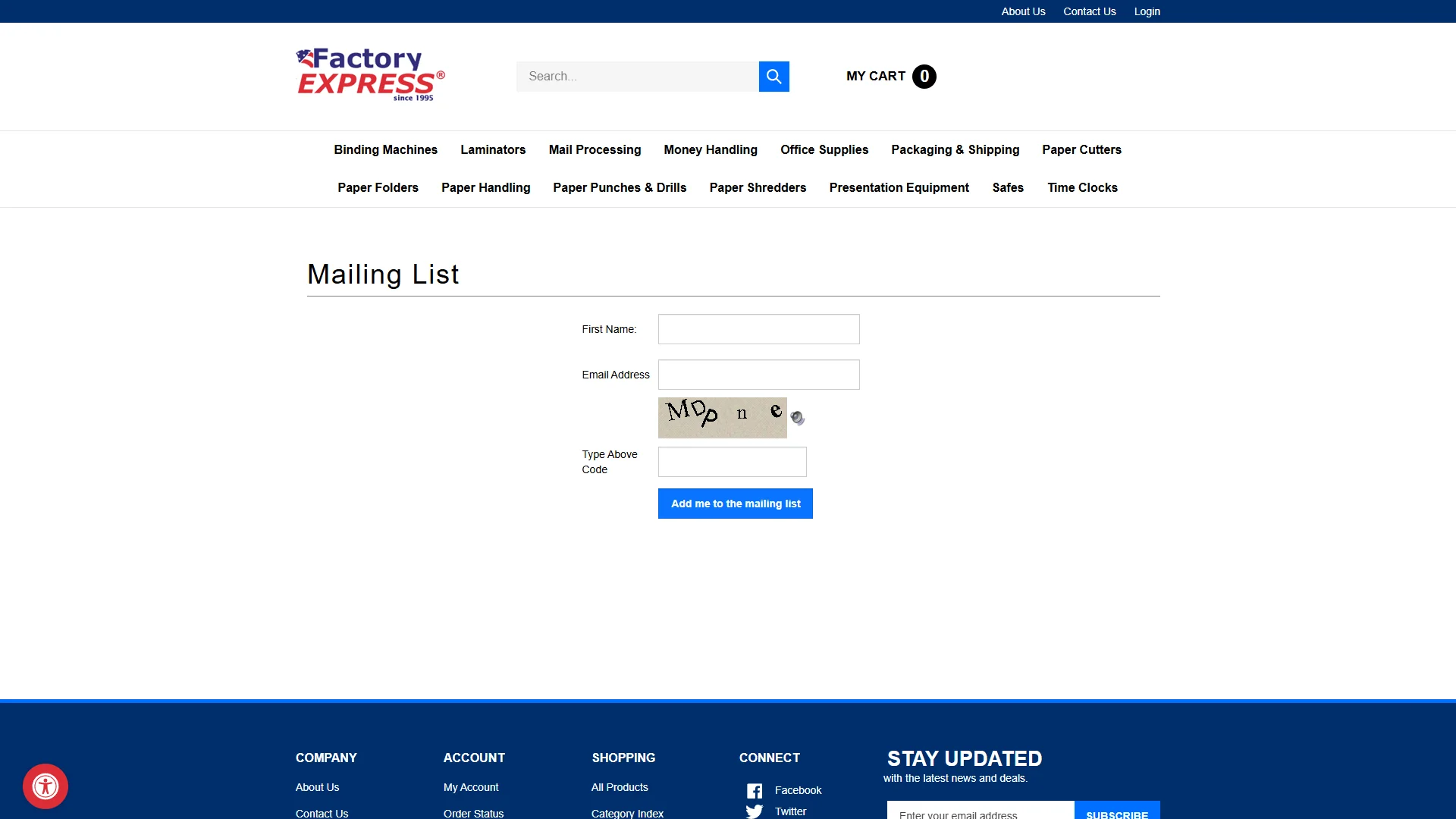Select Presentation Equipment menu item
The image size is (1456, 819).
click(x=899, y=188)
